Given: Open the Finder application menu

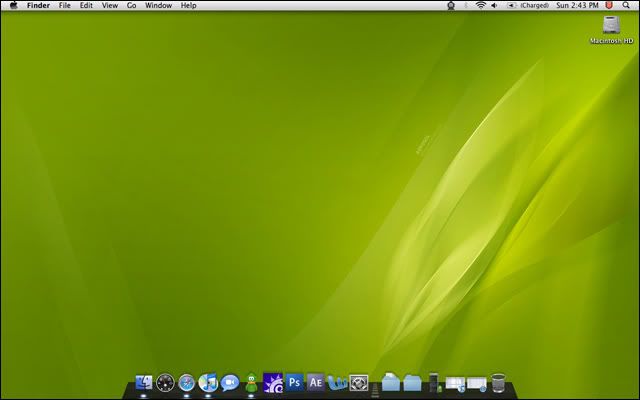Looking at the screenshot, I should pyautogui.click(x=38, y=5).
